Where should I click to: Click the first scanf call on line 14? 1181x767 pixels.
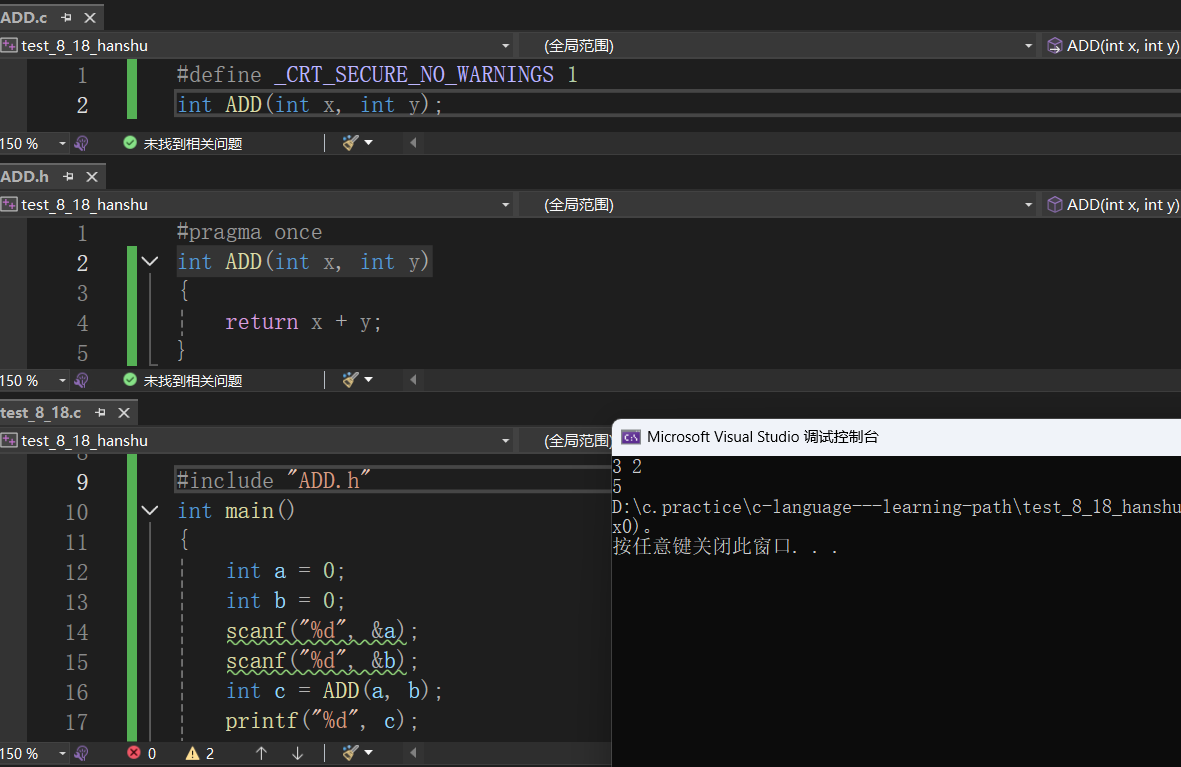[x=322, y=631]
